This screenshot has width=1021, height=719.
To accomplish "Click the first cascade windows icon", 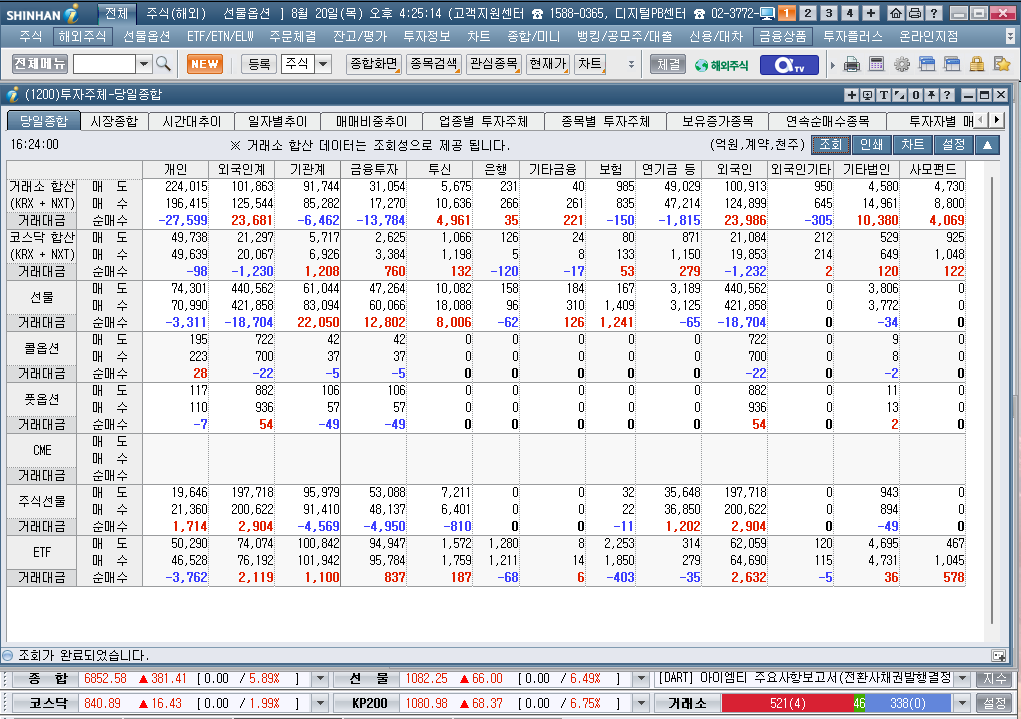I will 927,64.
